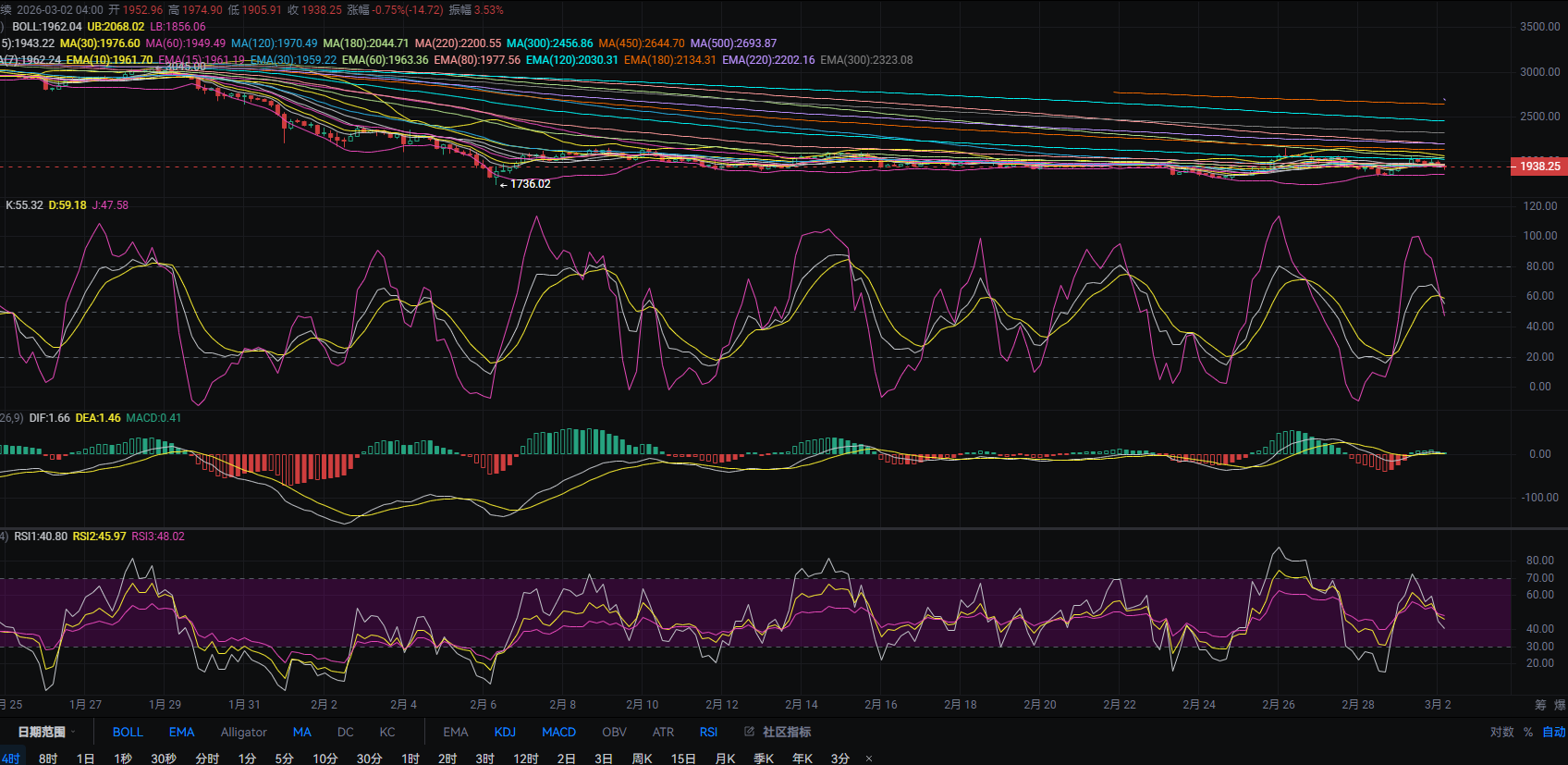Toggle the BOLL overlay indicator
Screen dimensions: 1568x765
[x=128, y=732]
